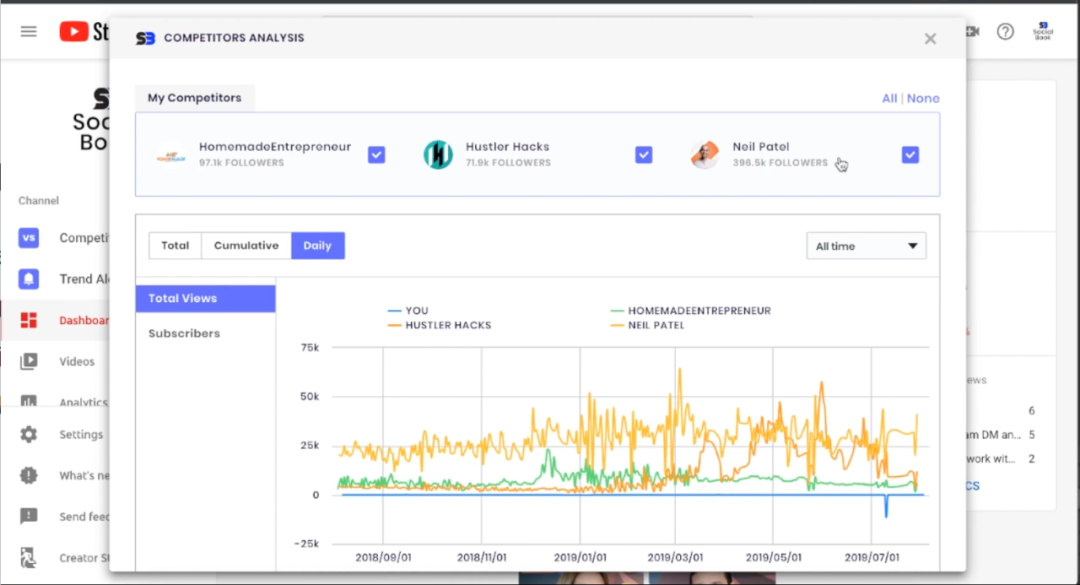Open the Help question mark icon
The width and height of the screenshot is (1080, 585).
coord(1005,31)
